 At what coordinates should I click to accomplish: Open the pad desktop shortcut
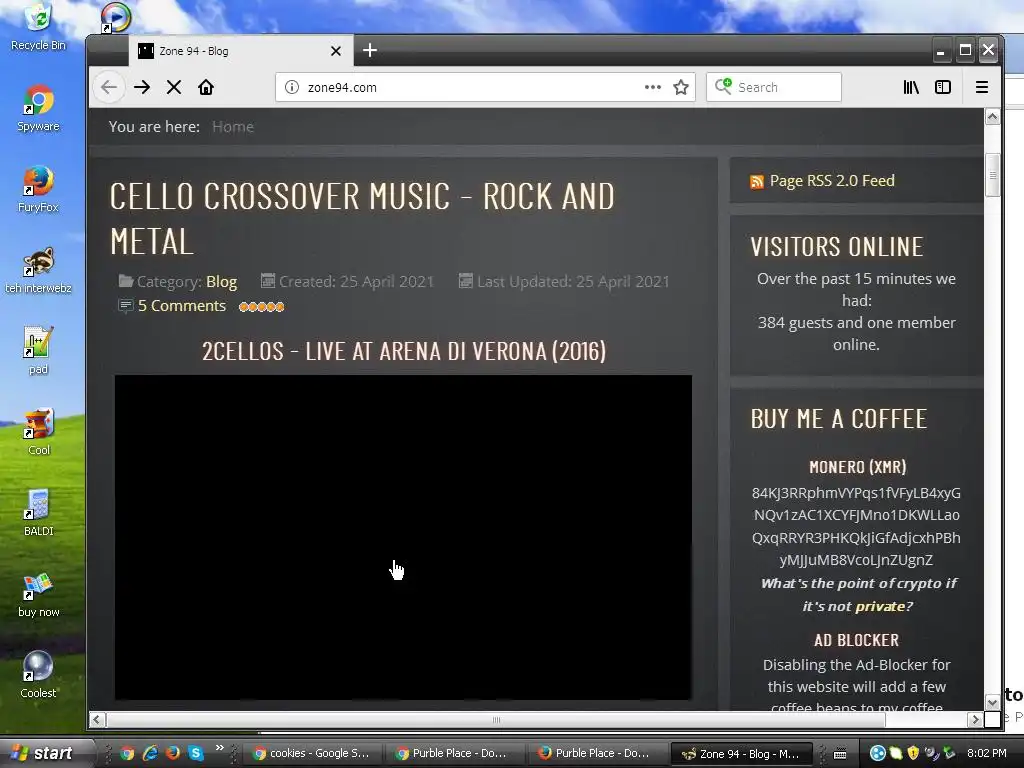[39, 351]
